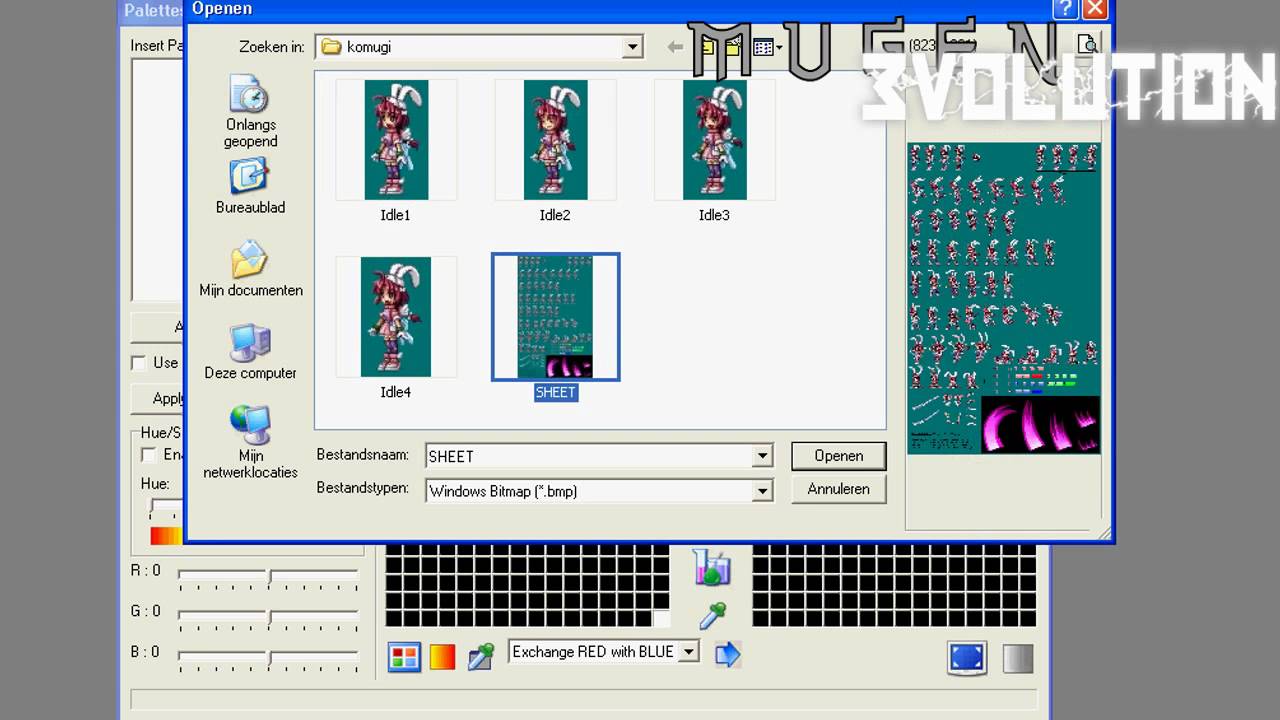Select the Idle2 file thumbnail

pyautogui.click(x=555, y=140)
